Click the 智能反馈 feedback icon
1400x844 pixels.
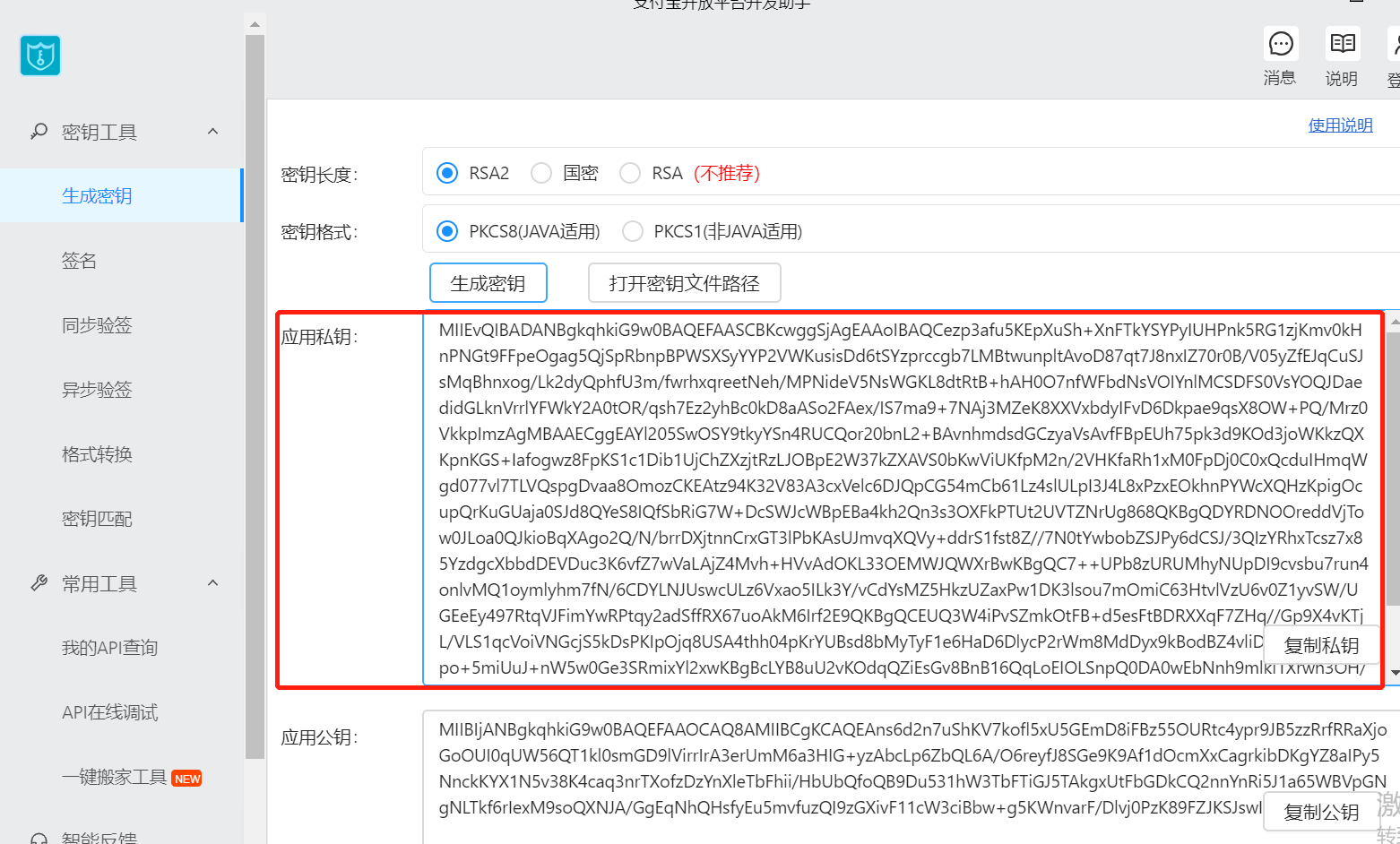click(38, 837)
